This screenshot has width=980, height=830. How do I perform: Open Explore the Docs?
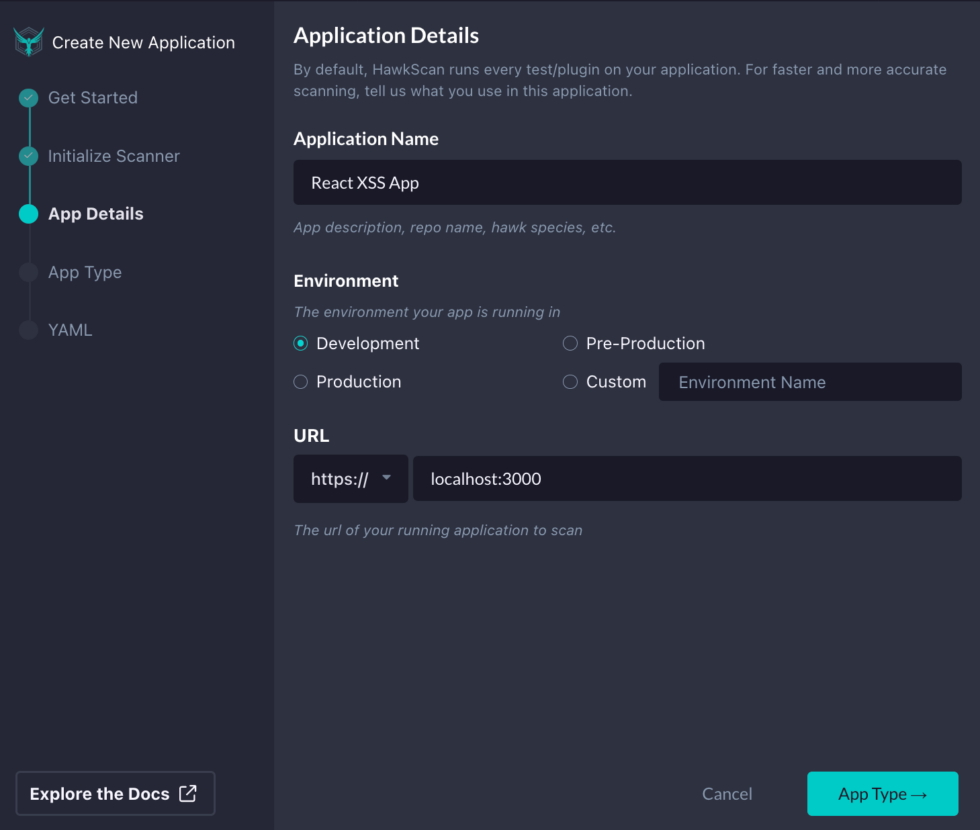coord(115,793)
